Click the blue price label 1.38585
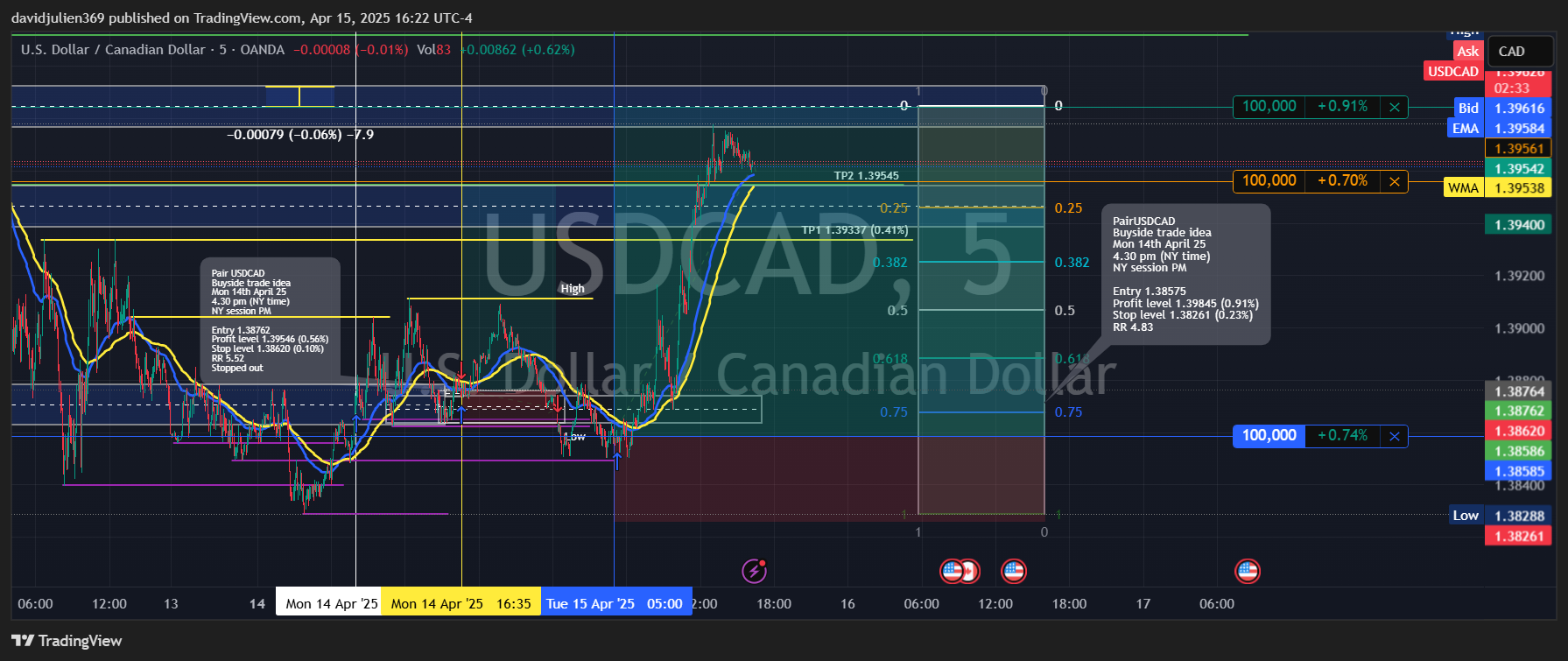The image size is (1568, 661). point(1518,471)
